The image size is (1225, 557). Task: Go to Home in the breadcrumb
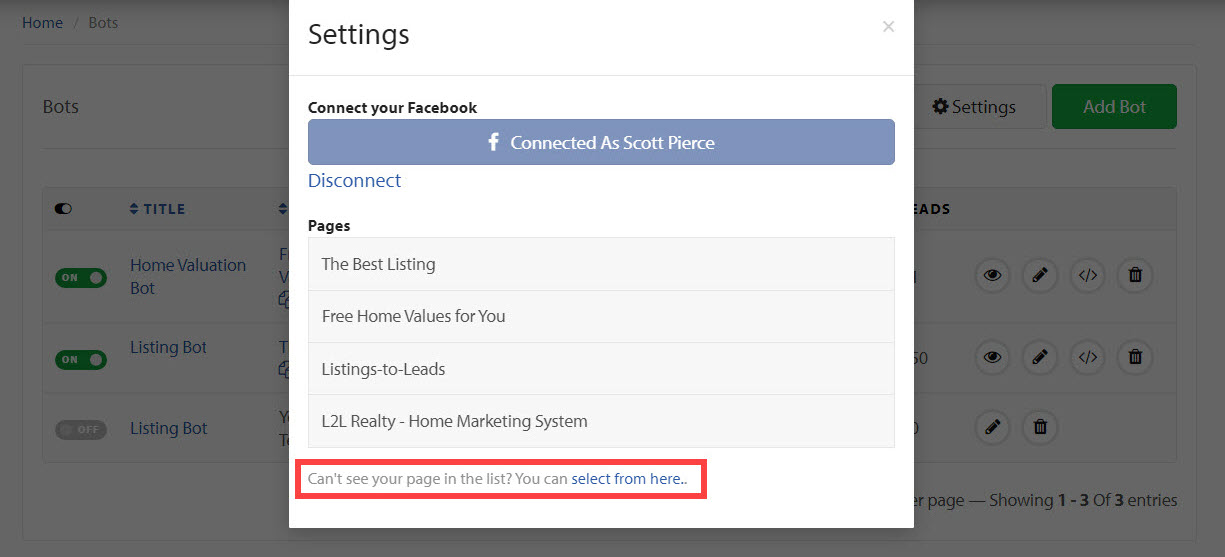(x=42, y=22)
